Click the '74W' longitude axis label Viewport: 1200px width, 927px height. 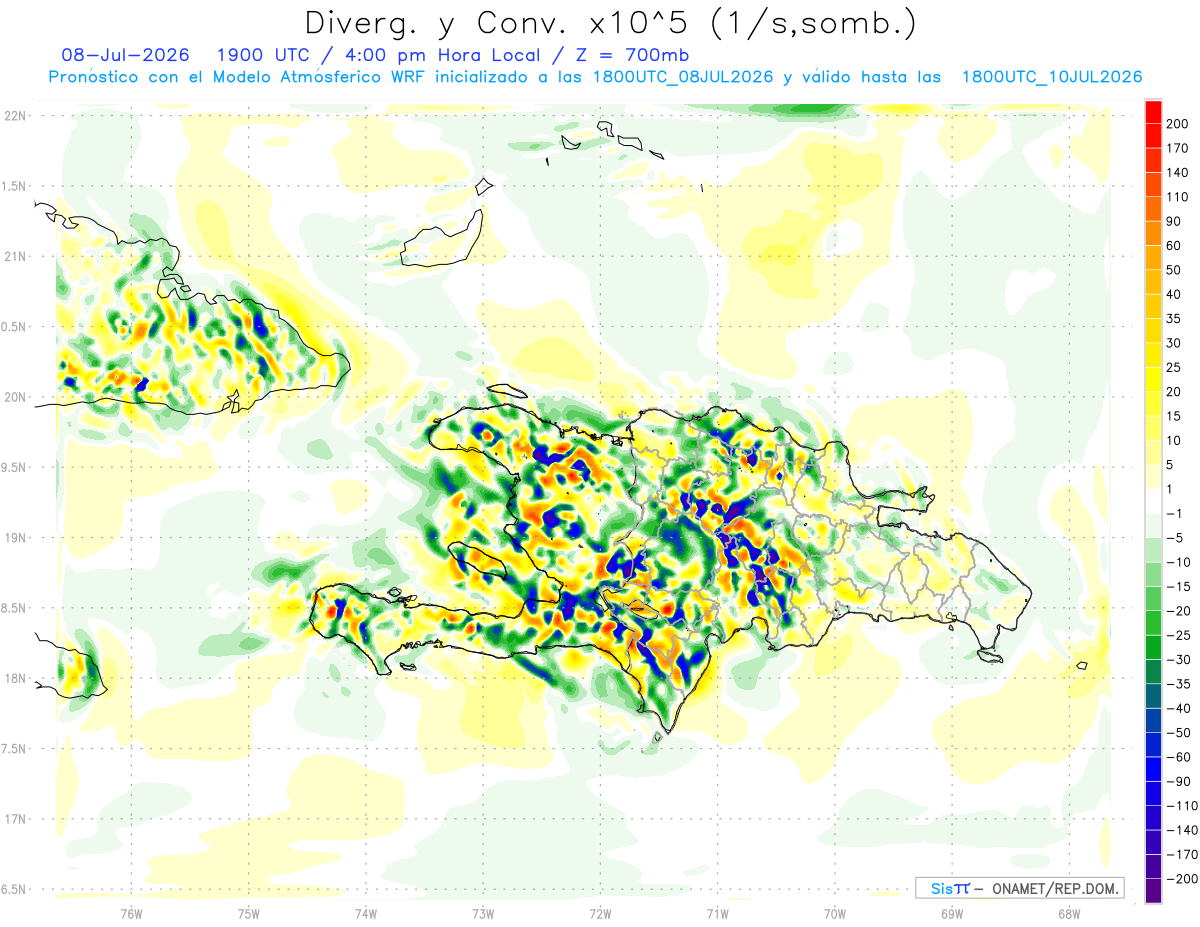[x=366, y=912]
